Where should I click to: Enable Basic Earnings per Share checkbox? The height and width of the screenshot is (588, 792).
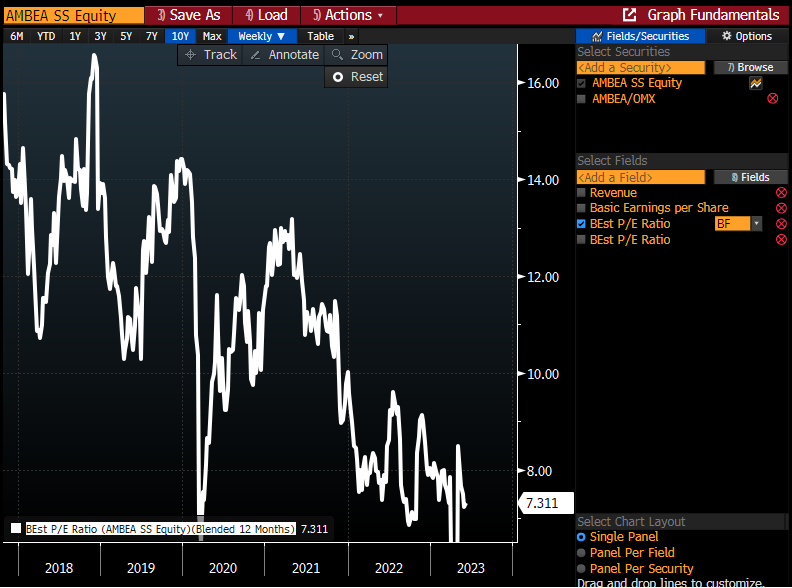[x=581, y=208]
